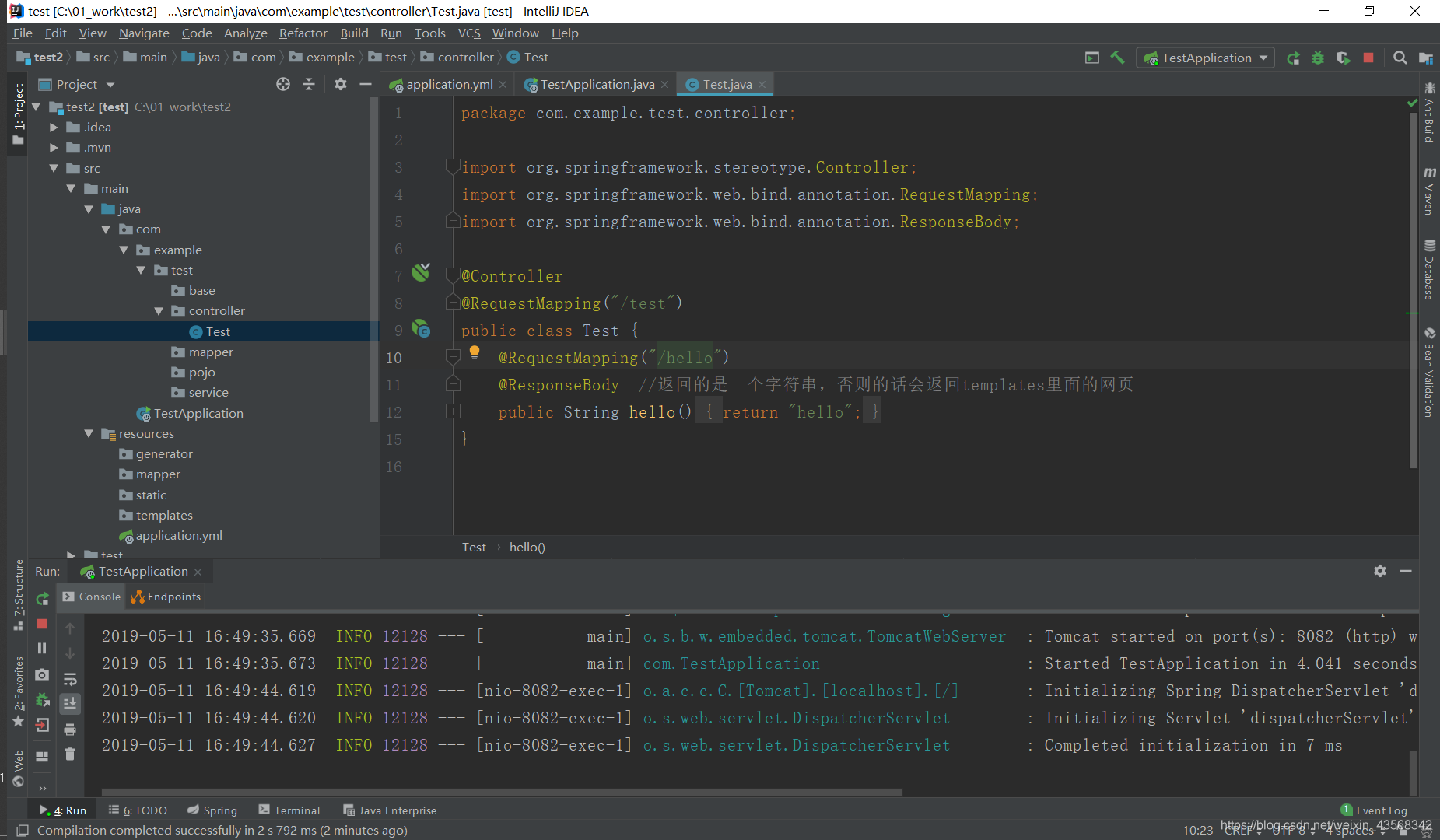Image resolution: width=1440 pixels, height=840 pixels.
Task: Dump threads camera icon
Action: coord(43,674)
